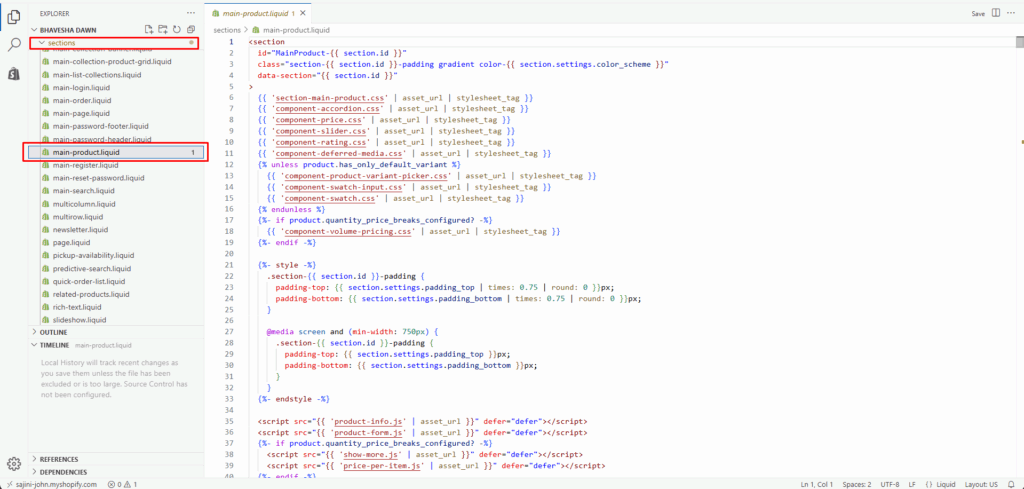The image size is (1024, 489).
Task: Refresh the explorer file tree
Action: [177, 29]
